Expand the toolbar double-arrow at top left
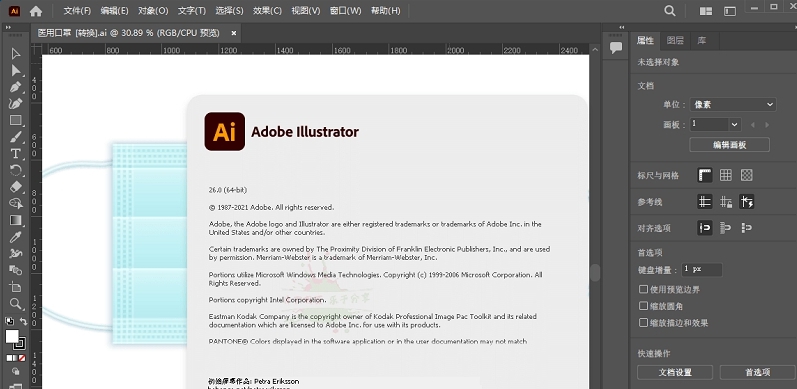Screen dimensions: 797x389 click(x=7, y=27)
